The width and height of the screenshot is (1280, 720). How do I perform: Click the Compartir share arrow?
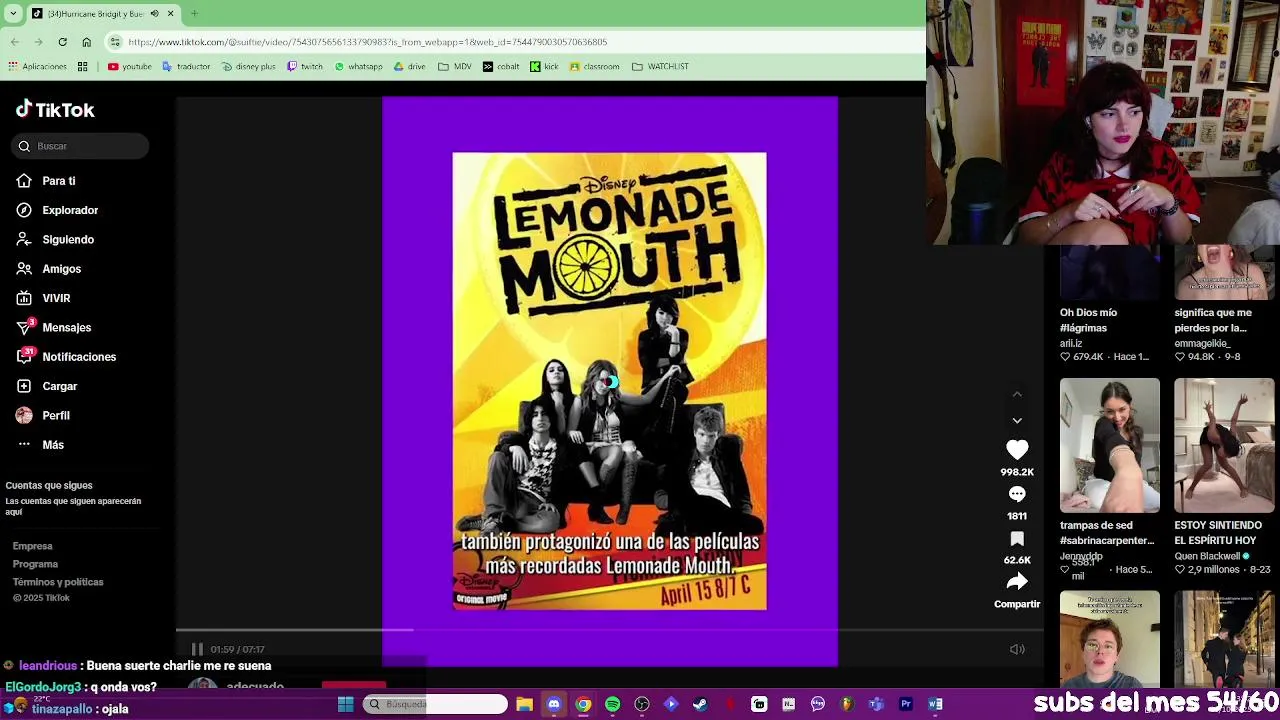pos(1017,582)
